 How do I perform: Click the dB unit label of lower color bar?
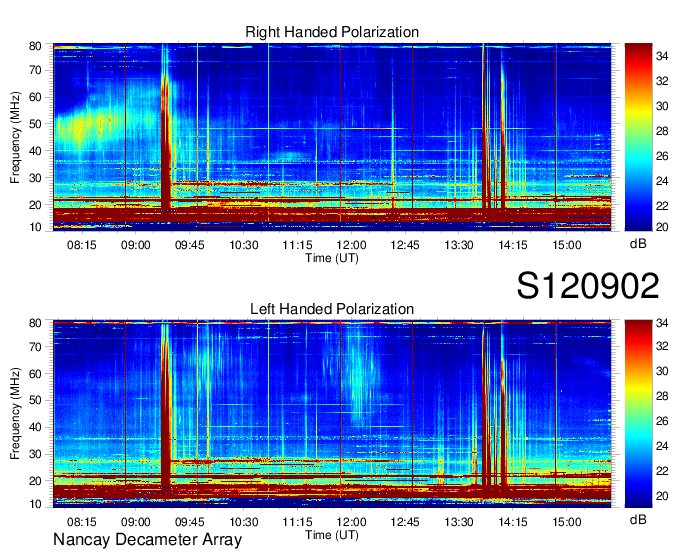pyautogui.click(x=638, y=520)
